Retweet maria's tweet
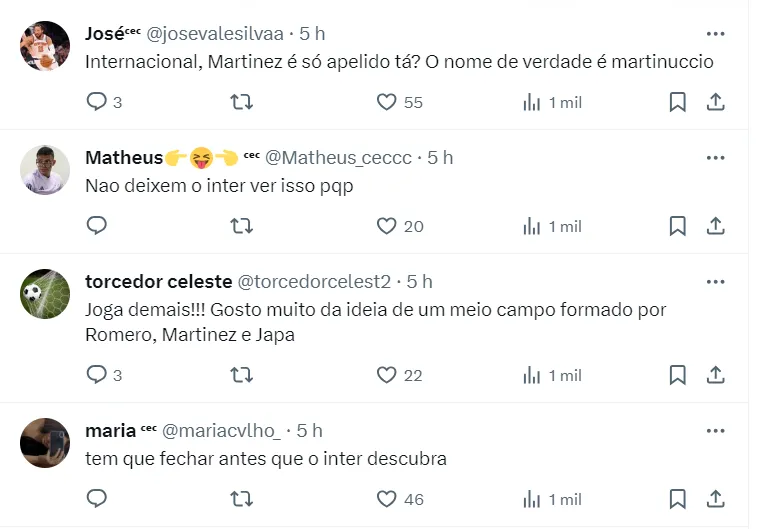Image resolution: width=757 pixels, height=529 pixels. pos(241,499)
